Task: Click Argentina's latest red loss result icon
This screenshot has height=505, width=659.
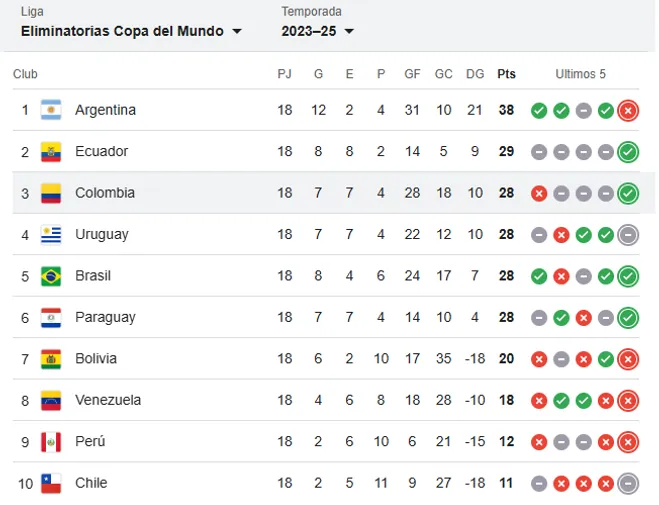Action: click(x=628, y=110)
